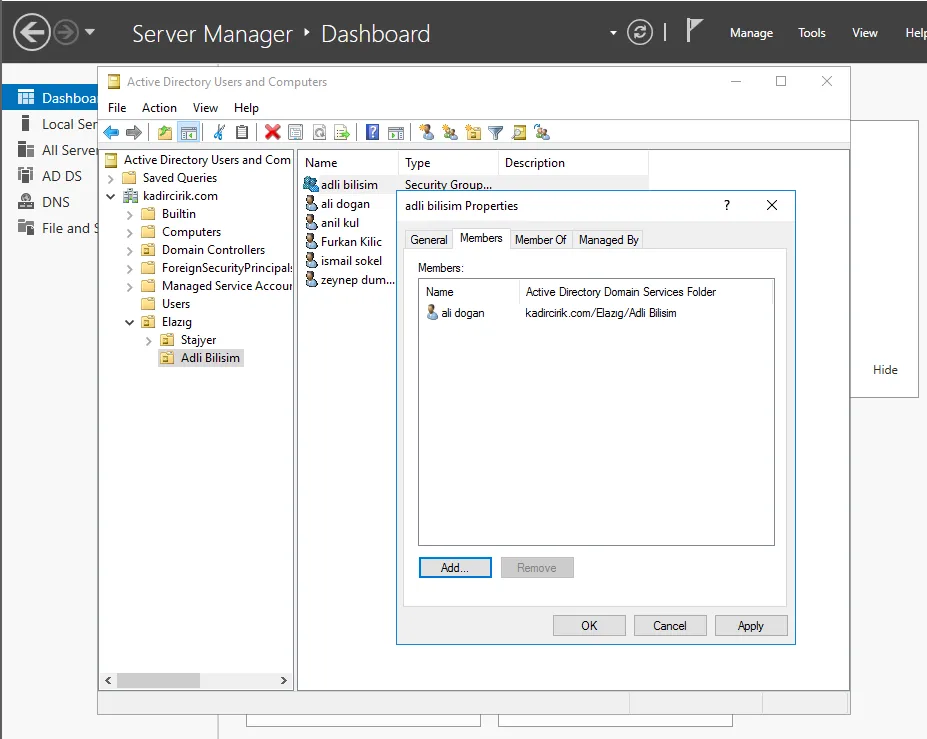The image size is (927, 739).
Task: Click the Export List icon
Action: tap(342, 132)
